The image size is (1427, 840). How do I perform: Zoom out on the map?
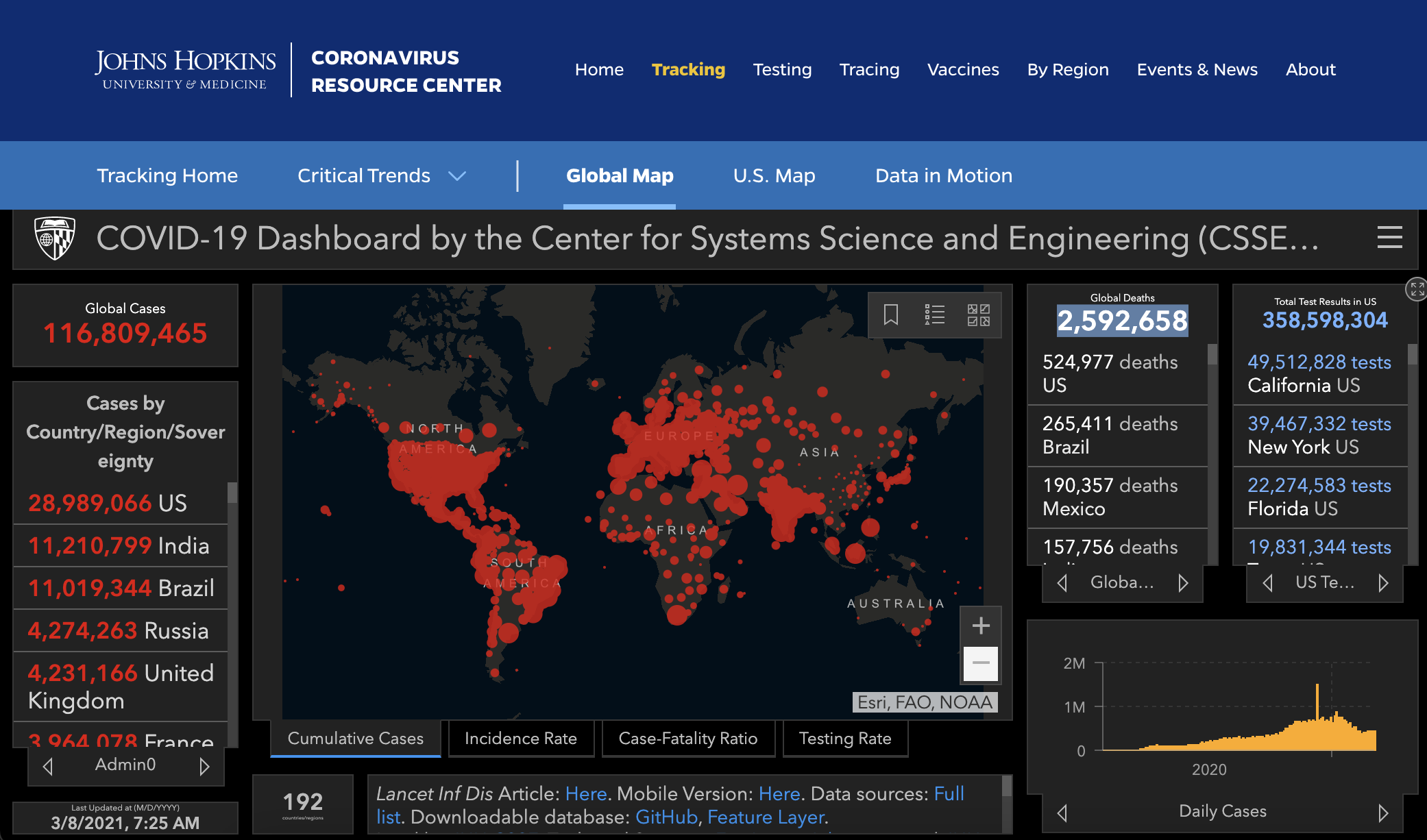(981, 663)
